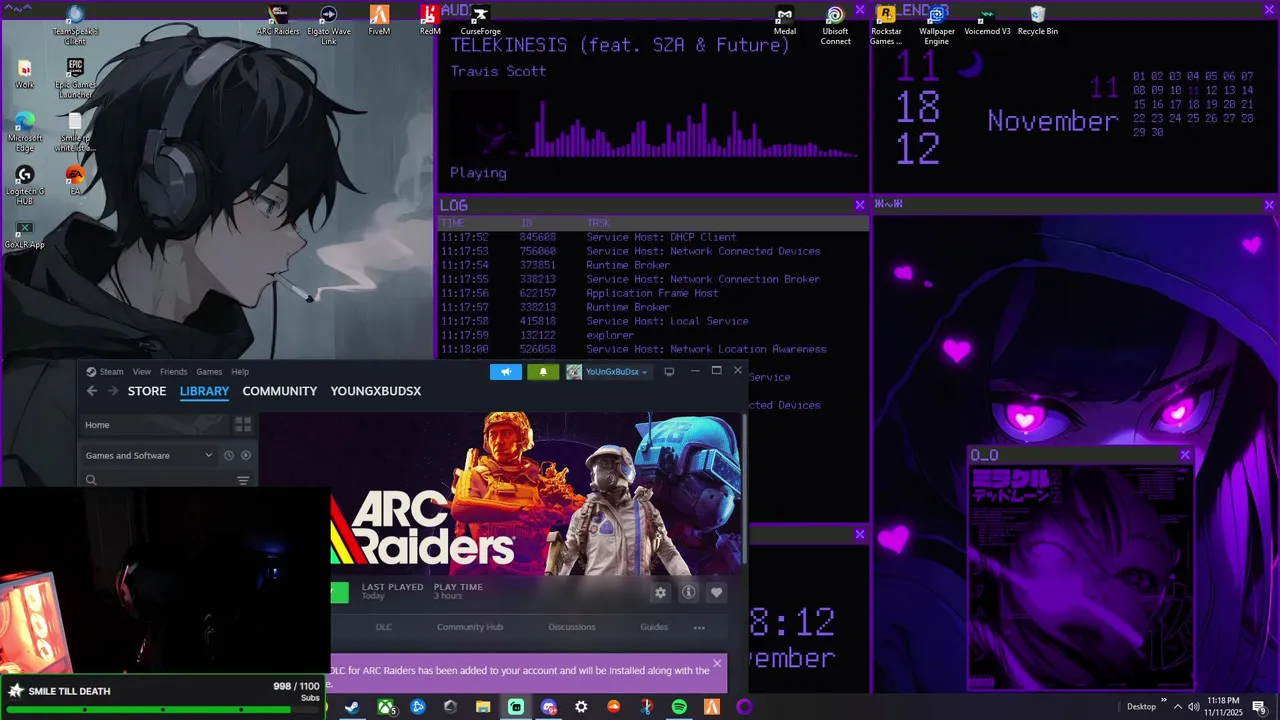Close the LOG widget panel
This screenshot has width=1280, height=720.
[860, 205]
